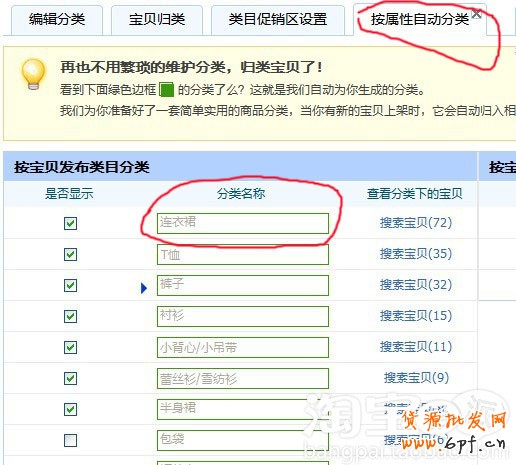Image resolution: width=516 pixels, height=465 pixels.
Task: Open 搜索宝贝(72) link for 连衣裙
Action: pos(416,223)
